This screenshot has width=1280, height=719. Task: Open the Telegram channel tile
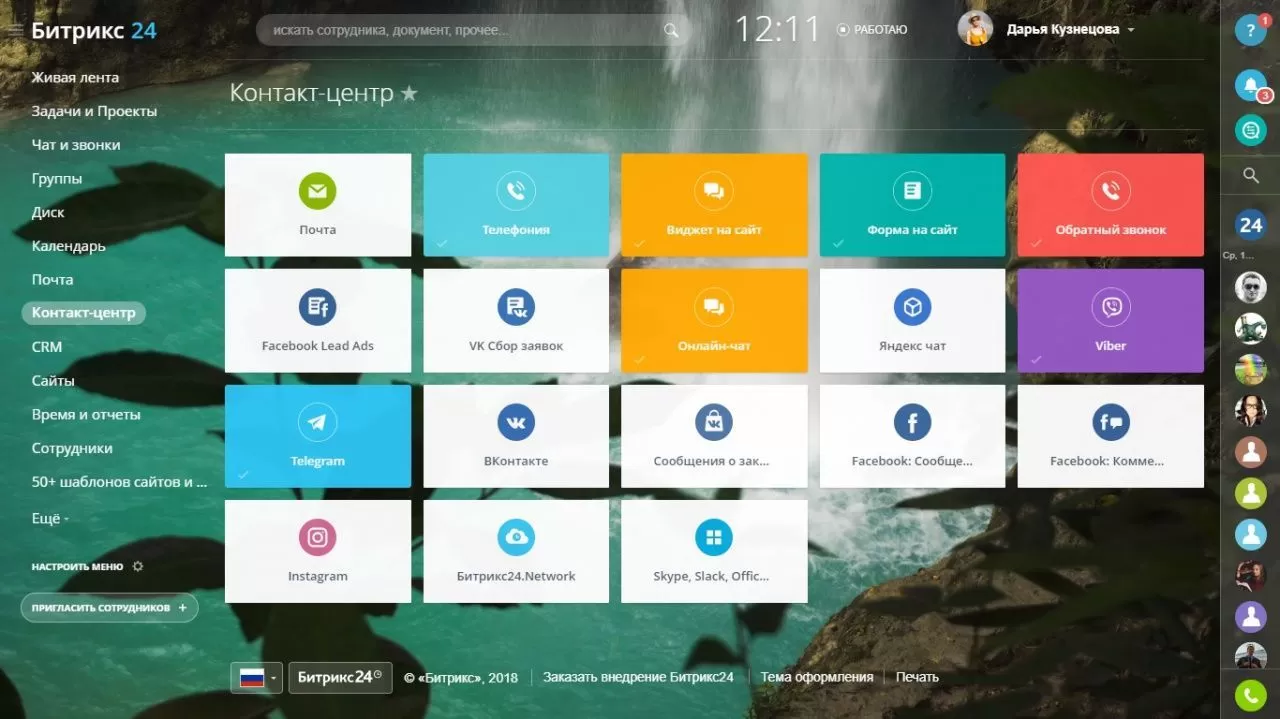point(317,436)
